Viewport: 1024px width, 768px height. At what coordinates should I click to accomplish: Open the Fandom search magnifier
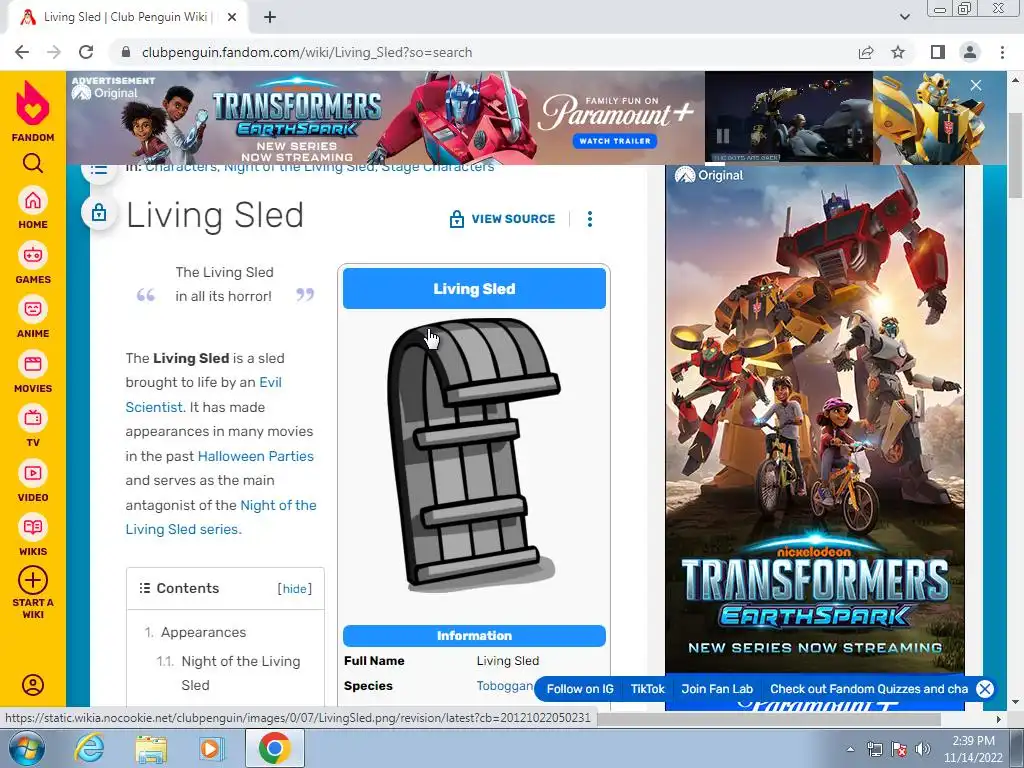pyautogui.click(x=33, y=163)
